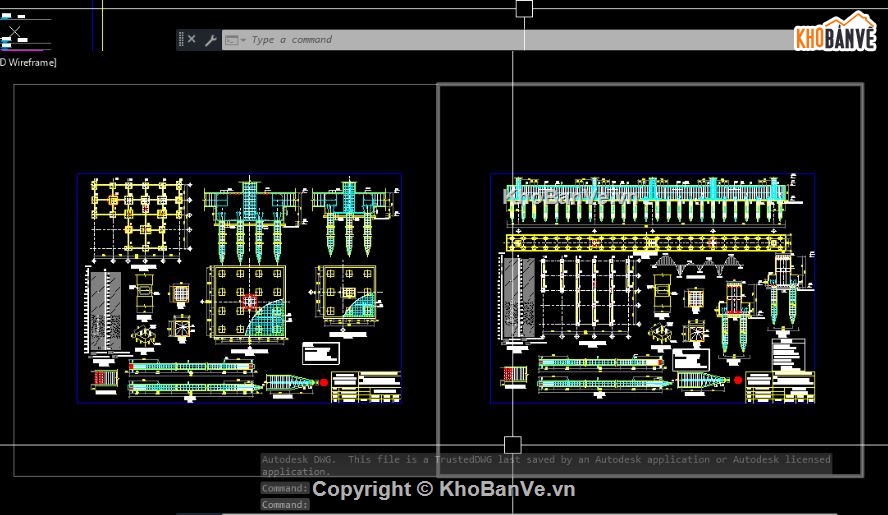Select the left drawing sheet's blue border frame
The image size is (888, 515).
239,288
